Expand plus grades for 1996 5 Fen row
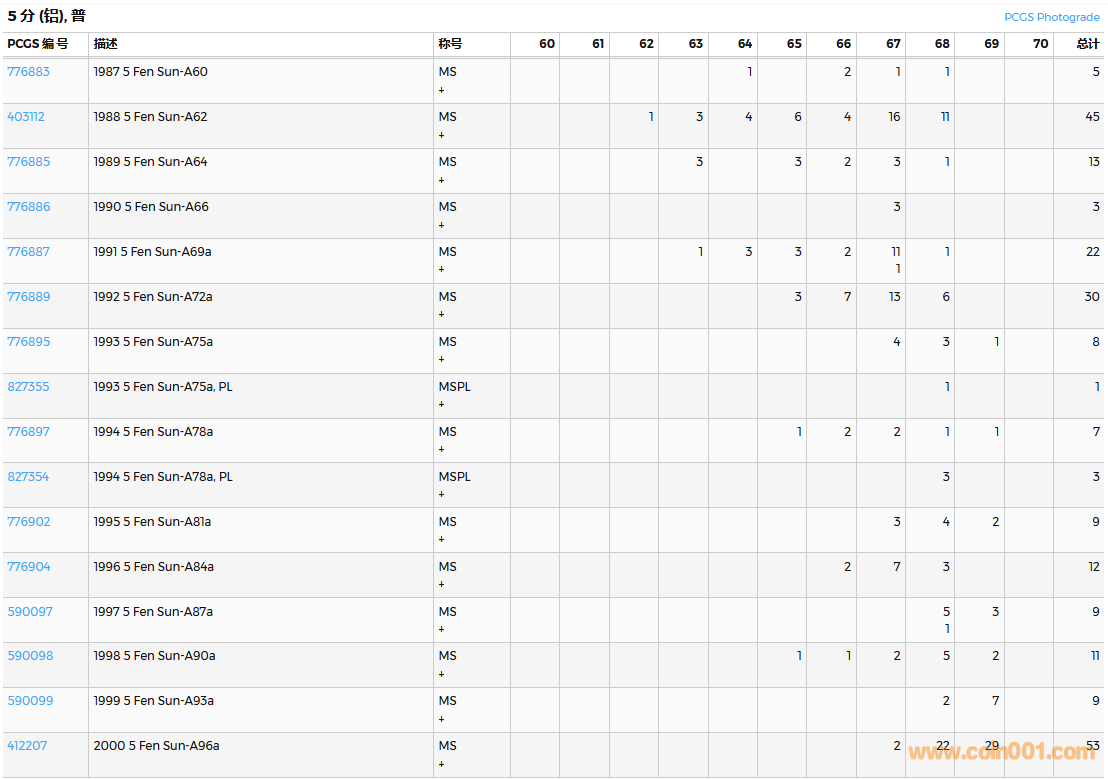This screenshot has height=779, width=1108. click(441, 585)
